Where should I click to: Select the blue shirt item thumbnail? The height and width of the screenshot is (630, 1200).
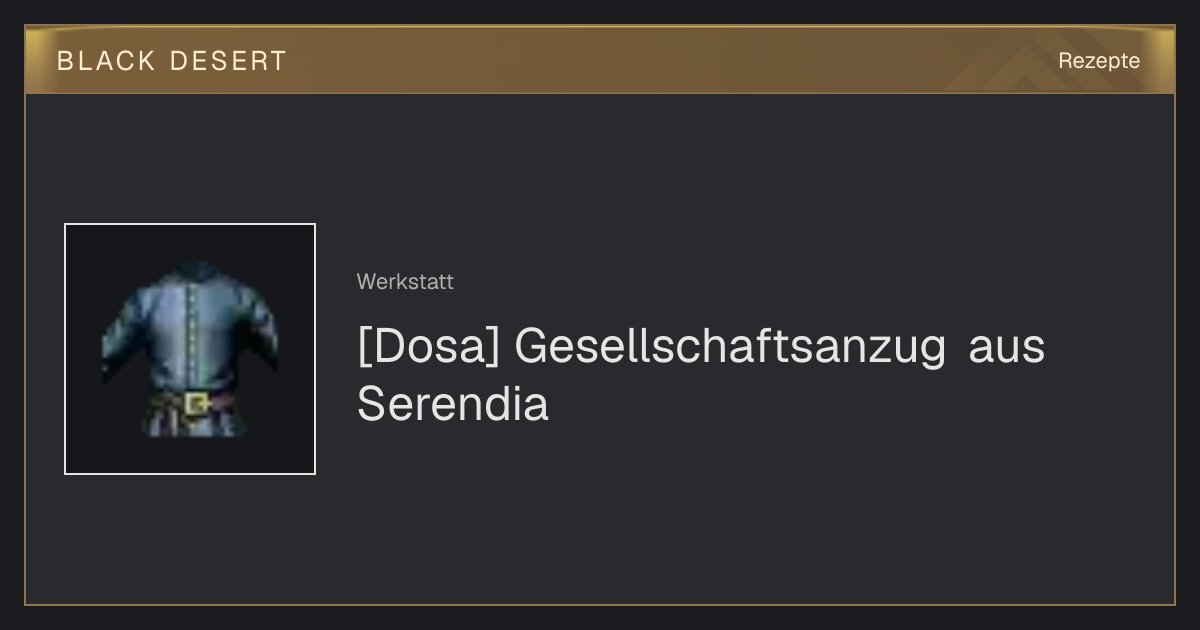pyautogui.click(x=190, y=349)
